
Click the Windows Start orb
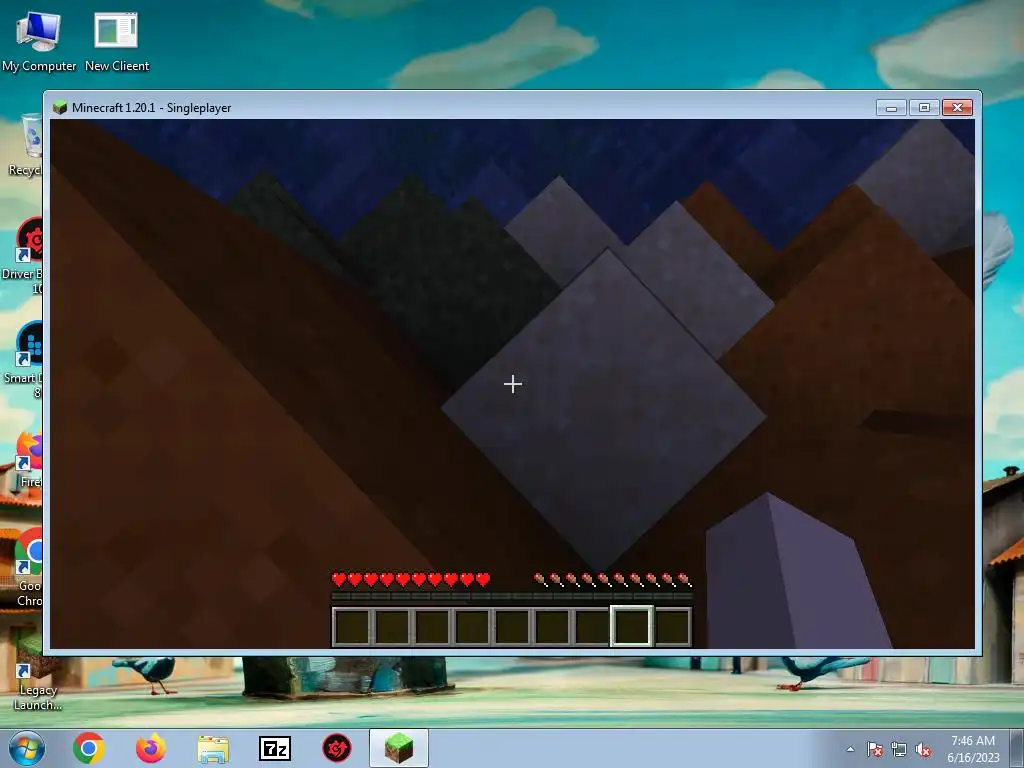(x=27, y=748)
